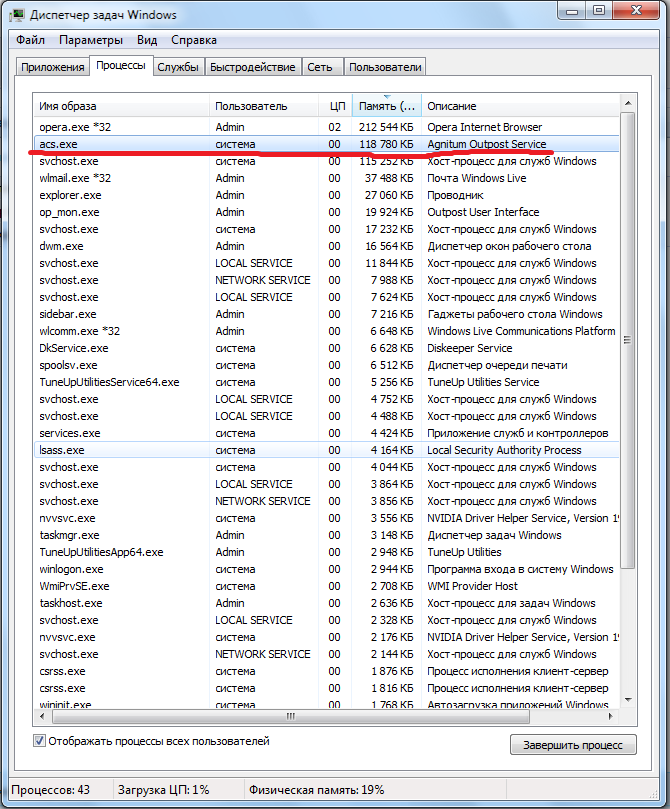Click the horizontal scrollbar thumb
This screenshot has width=670, height=809.
pos(291,716)
